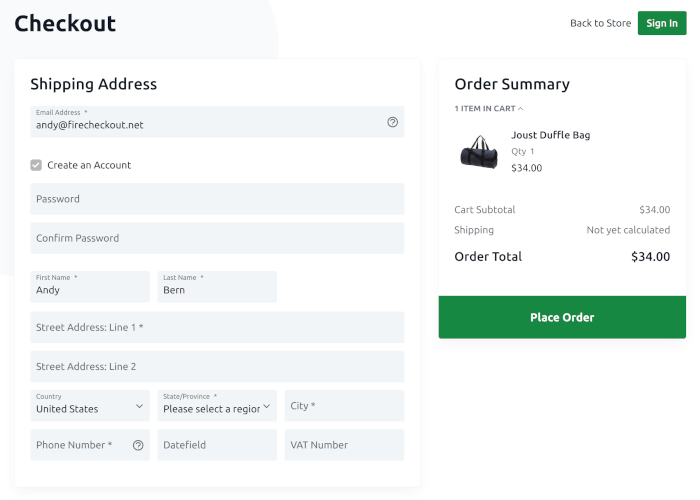Collapse the 1 Item in Cart section
The width and height of the screenshot is (700, 500).
point(489,108)
